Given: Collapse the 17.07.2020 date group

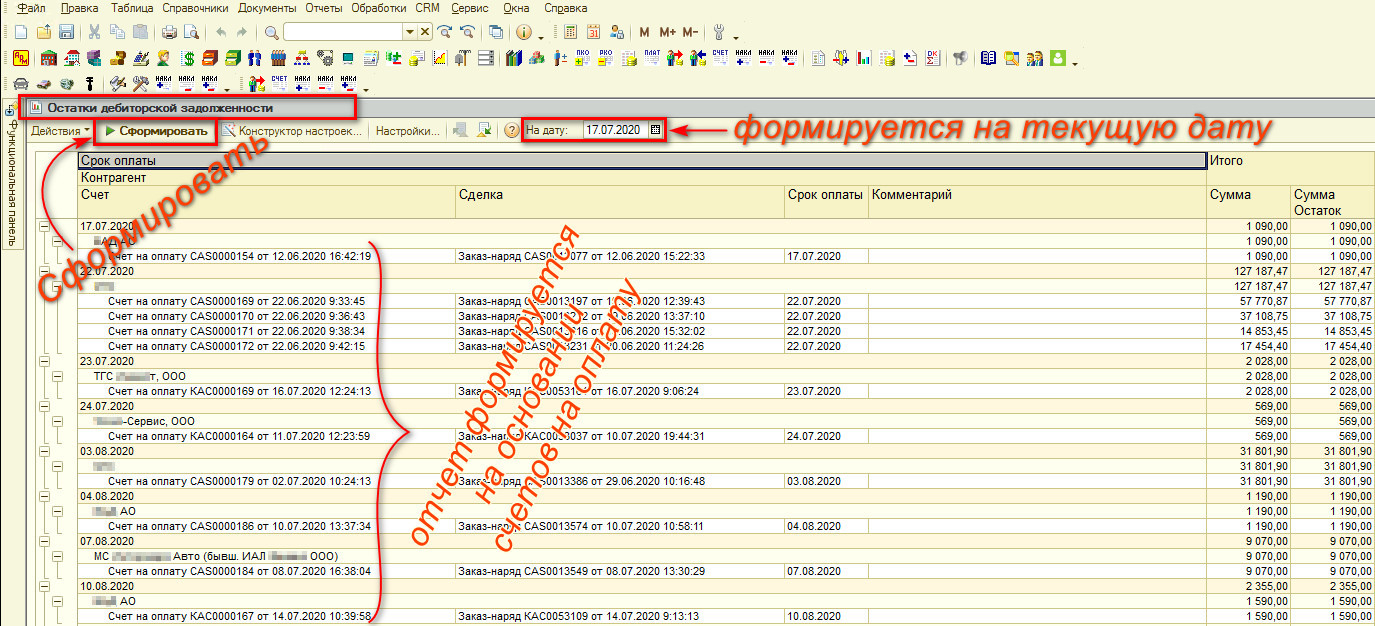Looking at the screenshot, I should point(44,228).
